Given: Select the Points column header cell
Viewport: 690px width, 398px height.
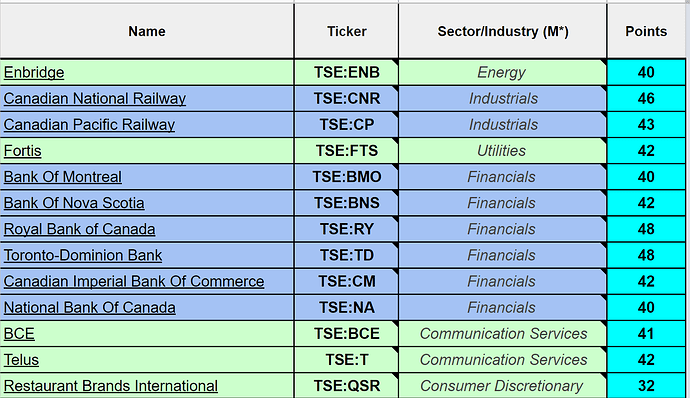Looking at the screenshot, I should tap(646, 31).
